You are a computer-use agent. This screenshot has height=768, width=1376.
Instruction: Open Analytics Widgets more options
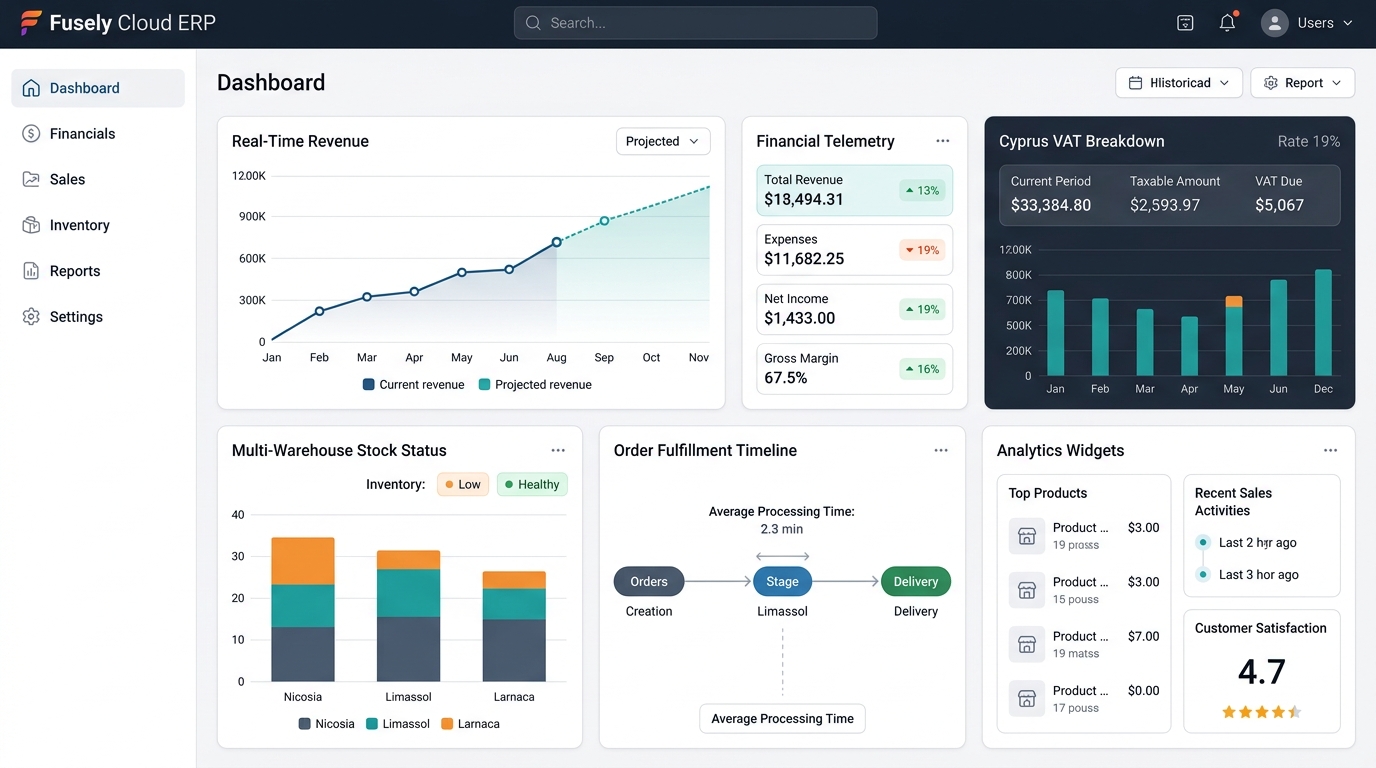[x=1330, y=450]
